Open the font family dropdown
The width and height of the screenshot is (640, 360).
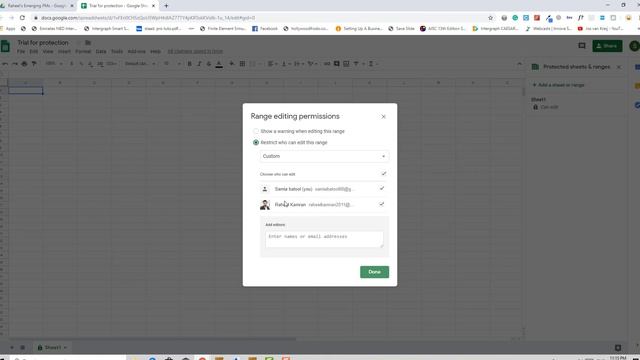[x=140, y=64]
